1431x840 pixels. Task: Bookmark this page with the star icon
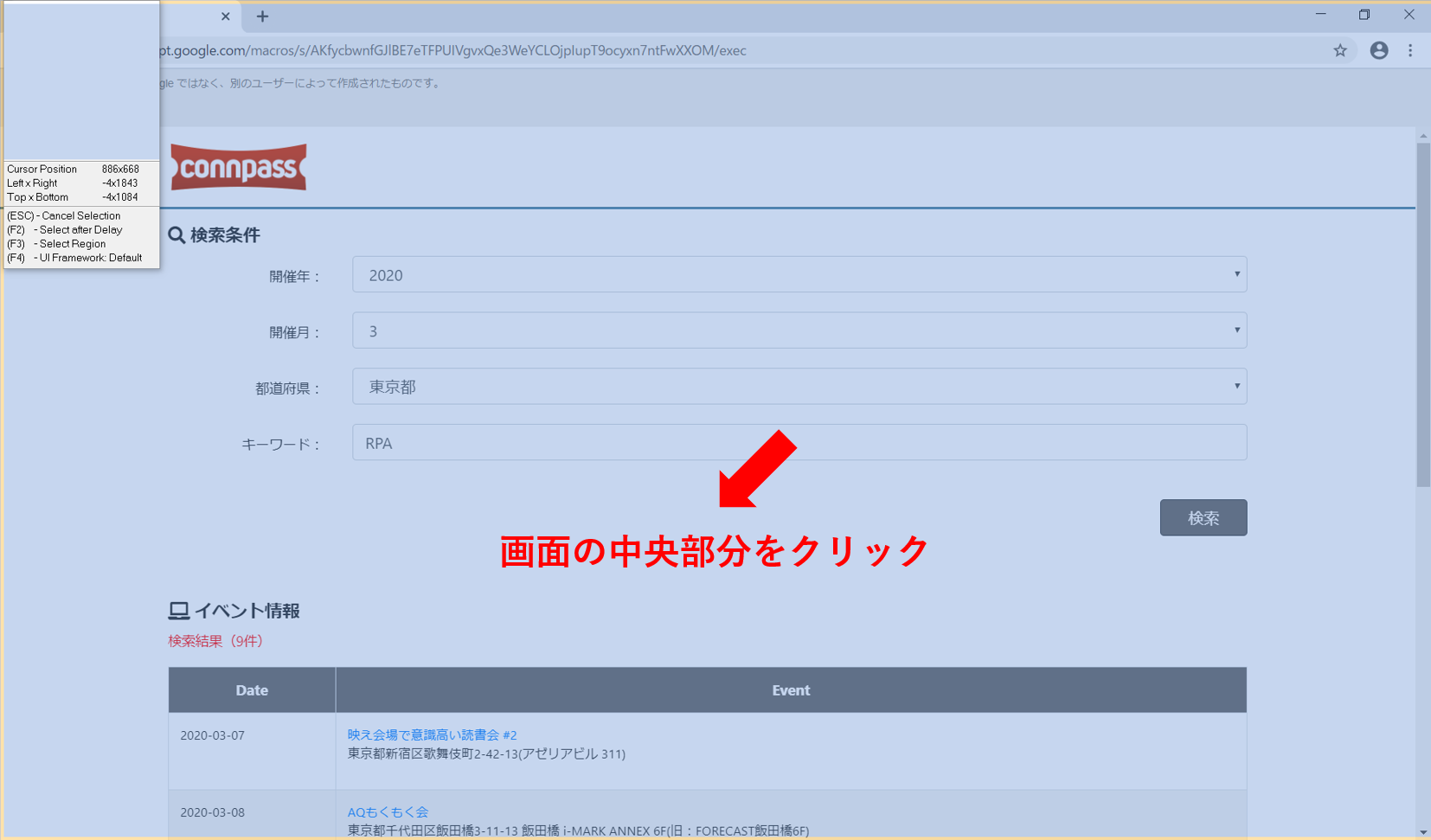coord(1339,50)
